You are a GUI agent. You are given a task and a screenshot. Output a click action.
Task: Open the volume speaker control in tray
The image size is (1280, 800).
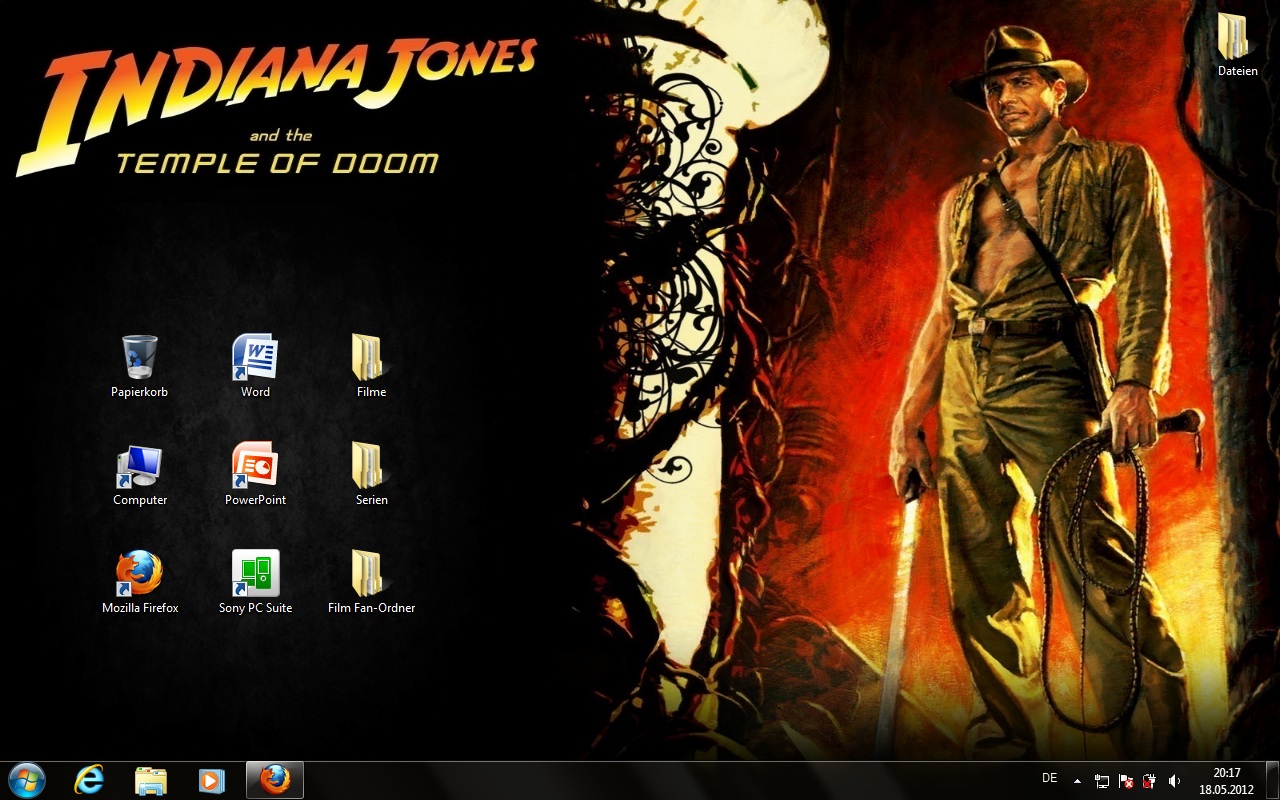coord(1174,781)
